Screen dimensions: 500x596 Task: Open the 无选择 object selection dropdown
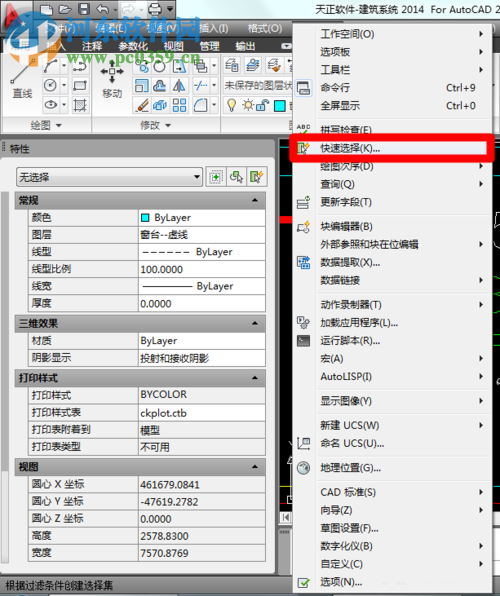point(109,177)
